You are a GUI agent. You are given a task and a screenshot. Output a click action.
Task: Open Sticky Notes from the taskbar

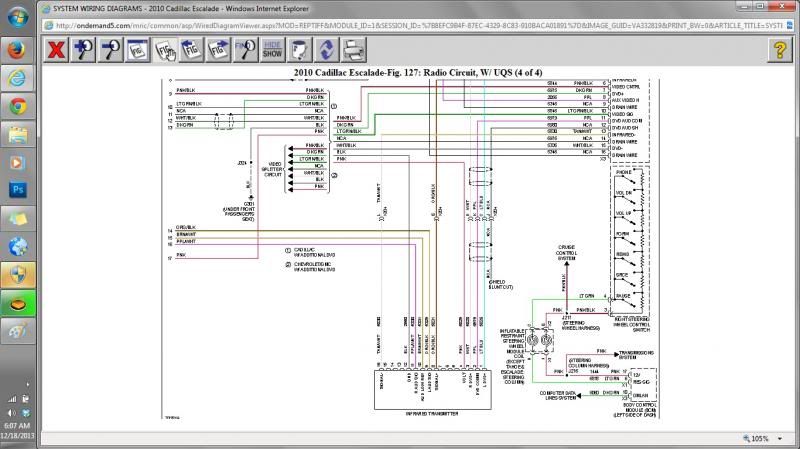[17, 219]
